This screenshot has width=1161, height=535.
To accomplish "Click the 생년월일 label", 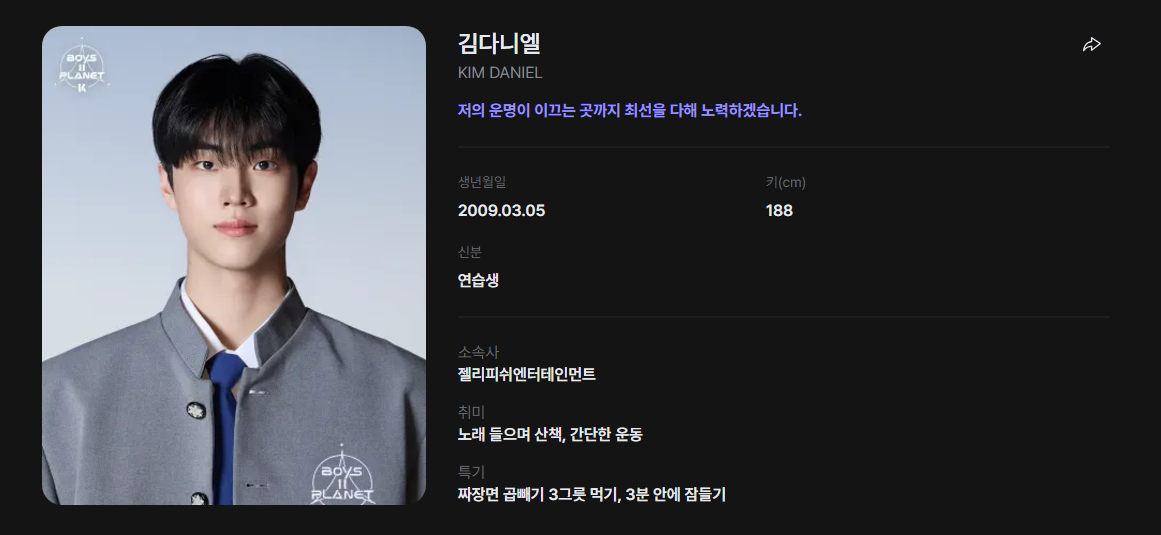I will 482,182.
